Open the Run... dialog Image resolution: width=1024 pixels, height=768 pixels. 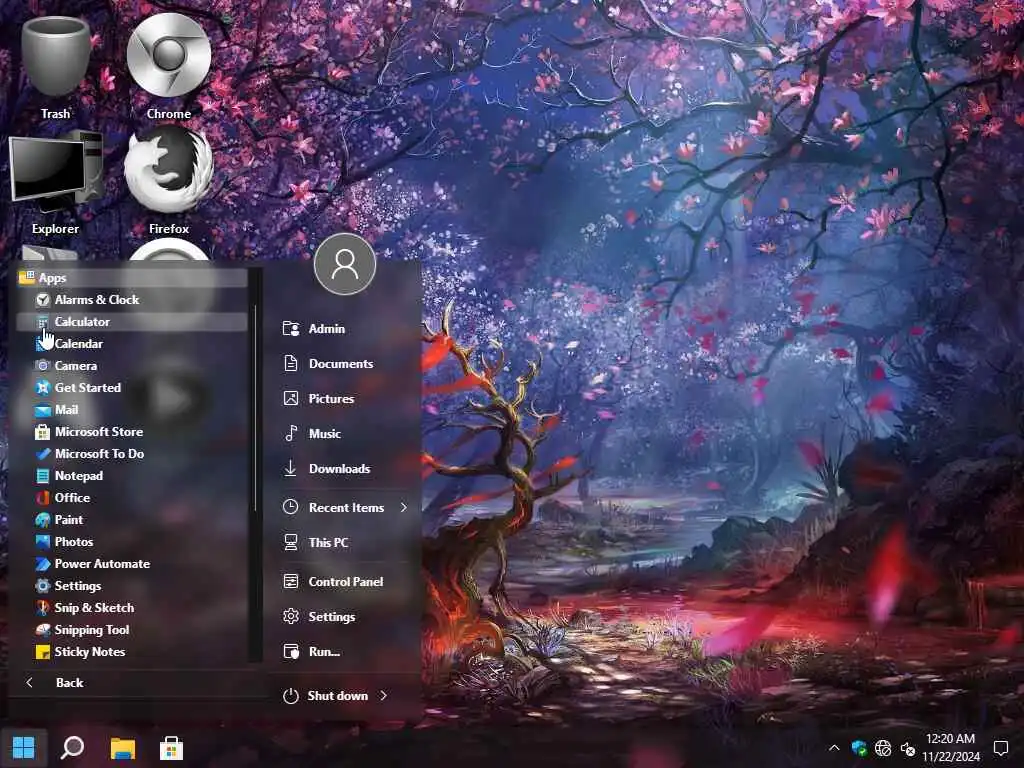click(x=345, y=652)
